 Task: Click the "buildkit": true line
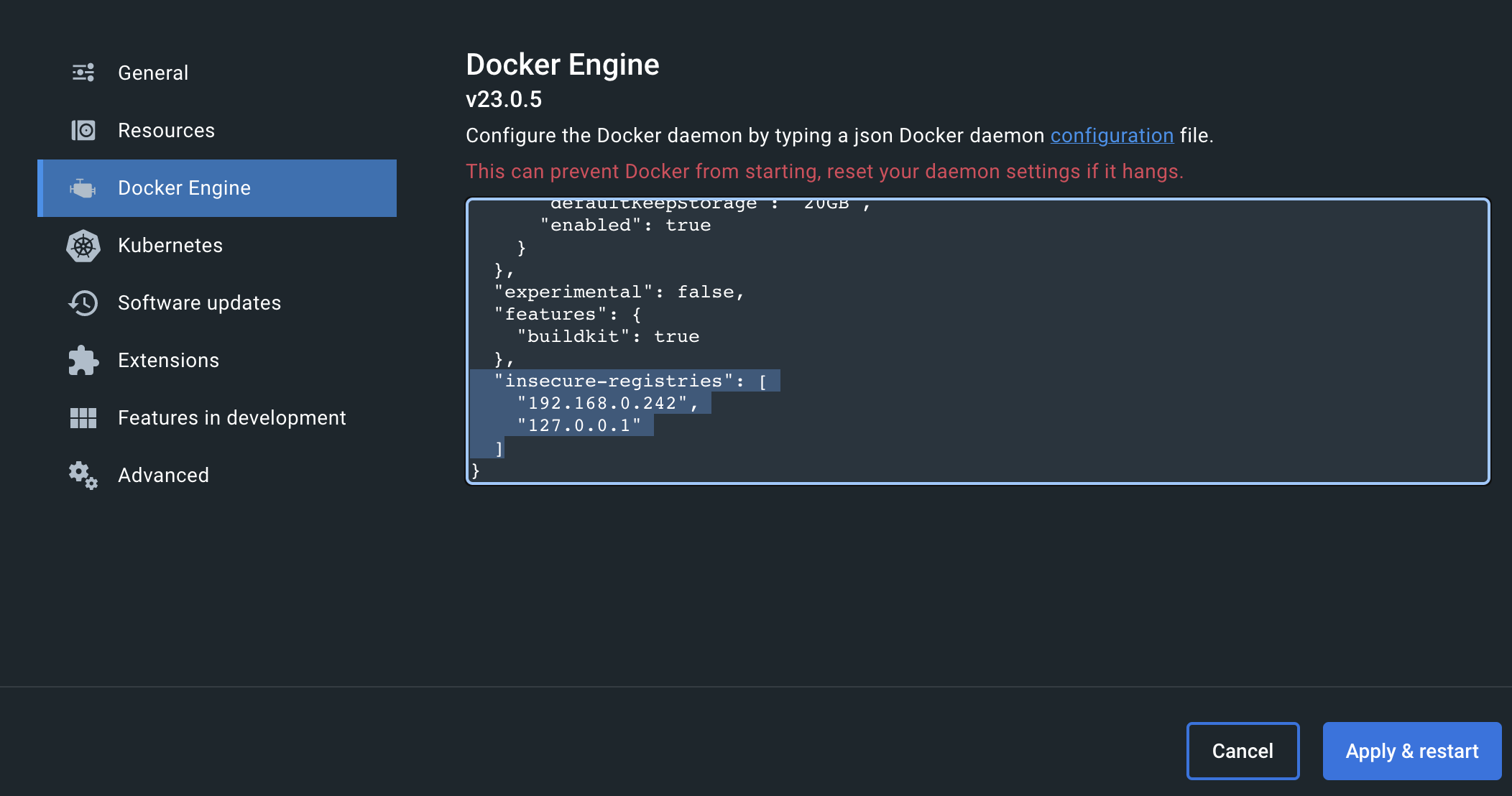pyautogui.click(x=608, y=337)
